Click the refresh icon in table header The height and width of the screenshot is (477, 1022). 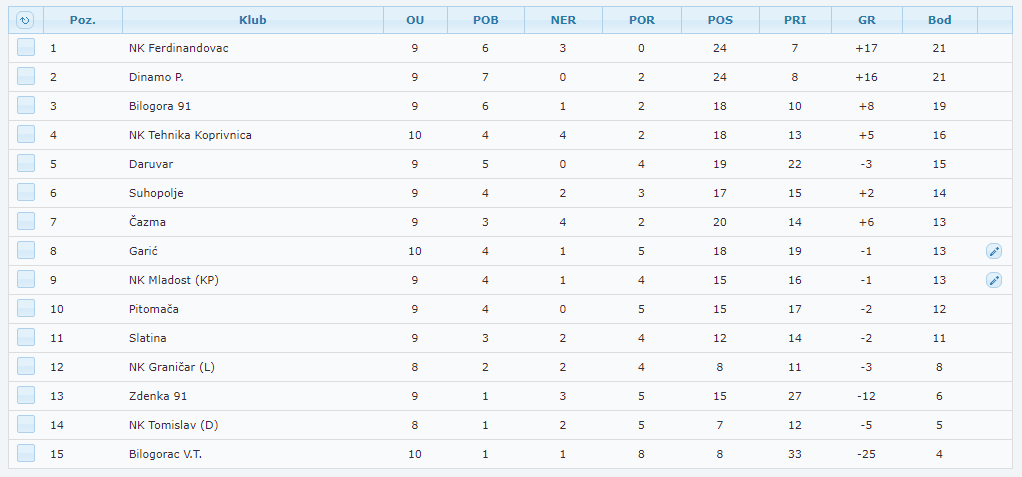(x=25, y=20)
